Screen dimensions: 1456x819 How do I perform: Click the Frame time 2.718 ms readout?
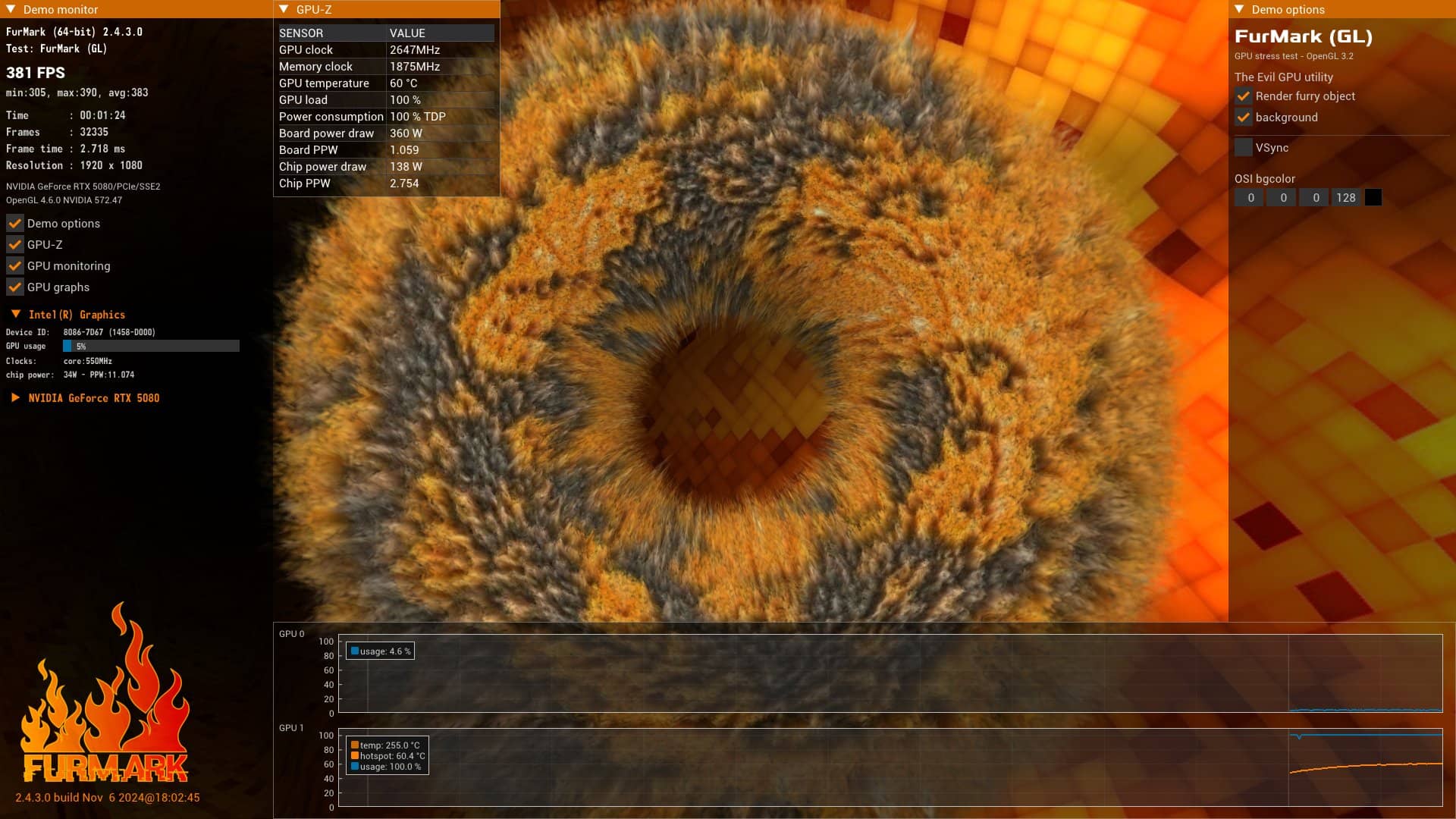point(66,149)
